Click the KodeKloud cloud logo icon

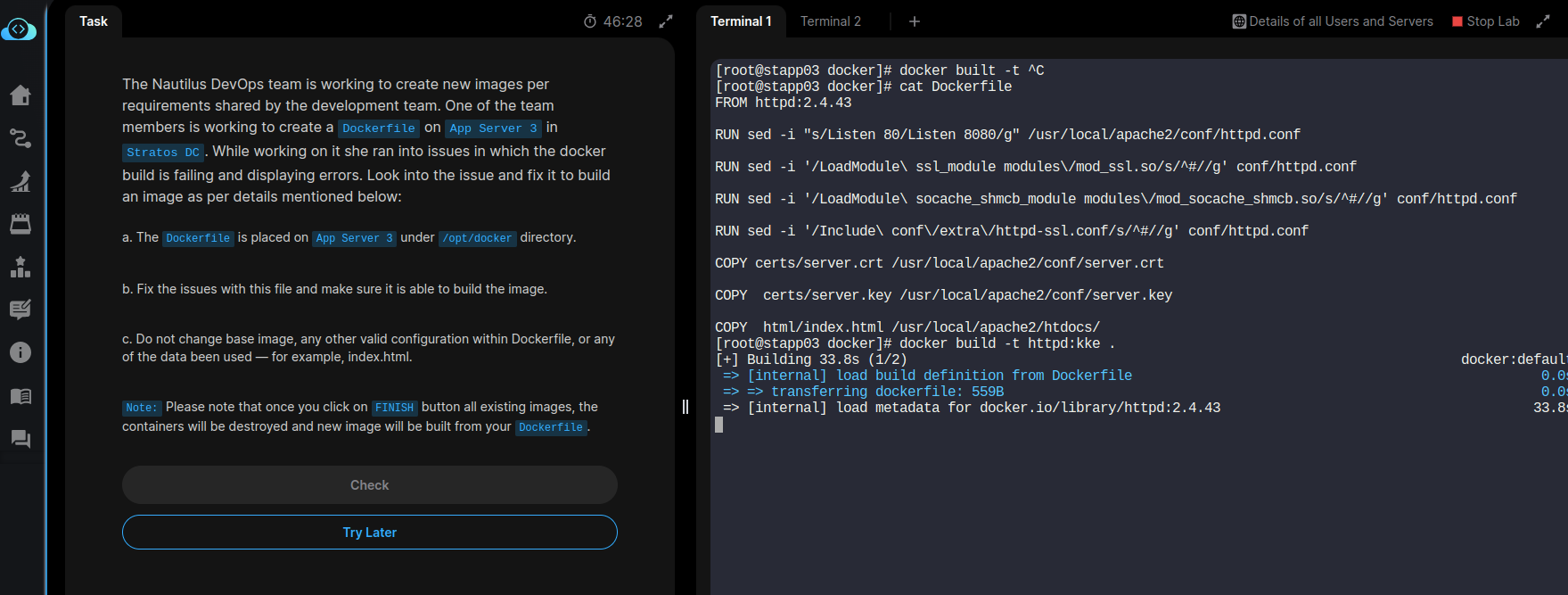(19, 29)
